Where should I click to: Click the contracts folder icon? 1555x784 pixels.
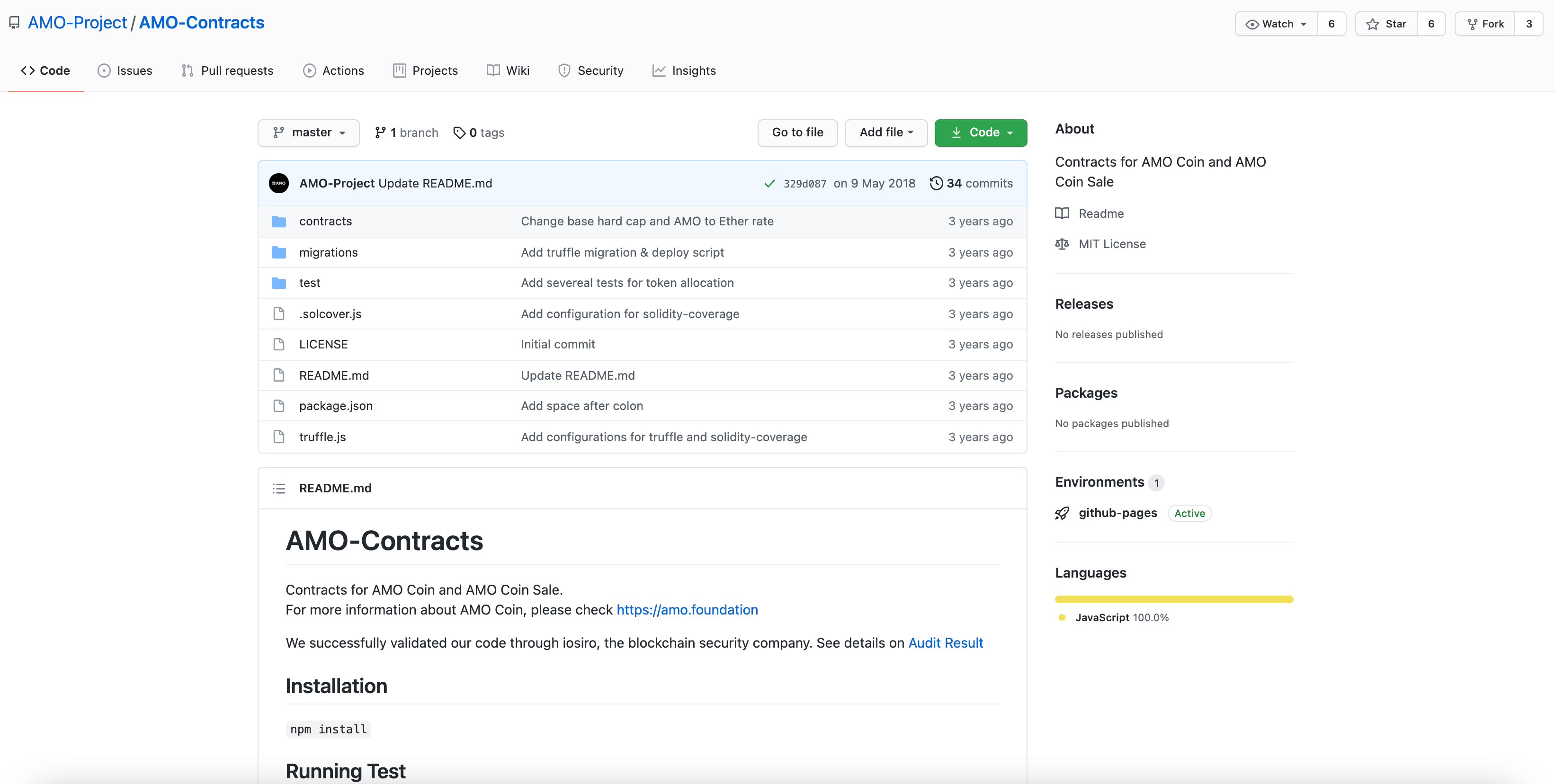[278, 222]
